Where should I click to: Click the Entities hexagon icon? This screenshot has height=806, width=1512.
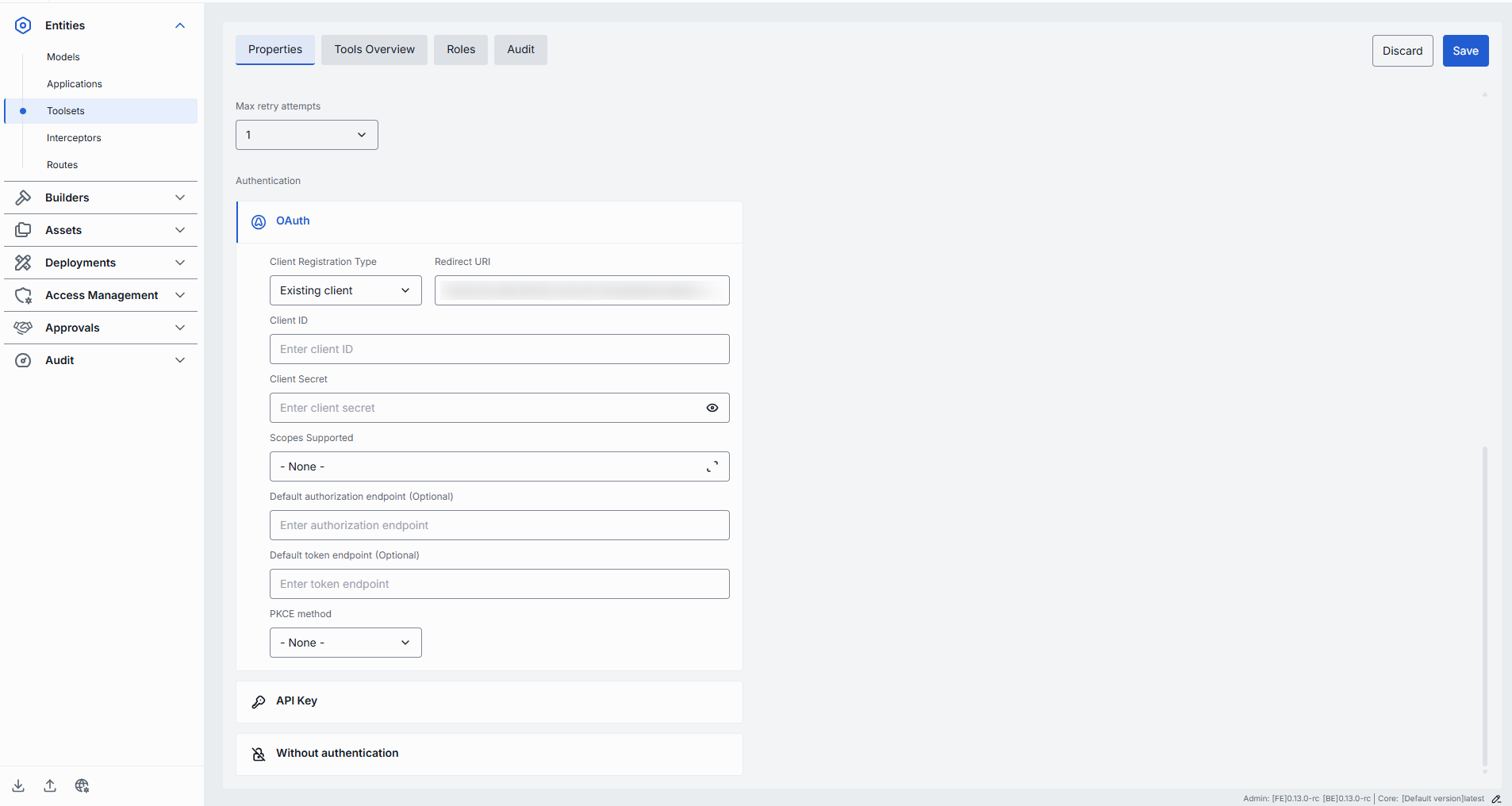point(23,25)
